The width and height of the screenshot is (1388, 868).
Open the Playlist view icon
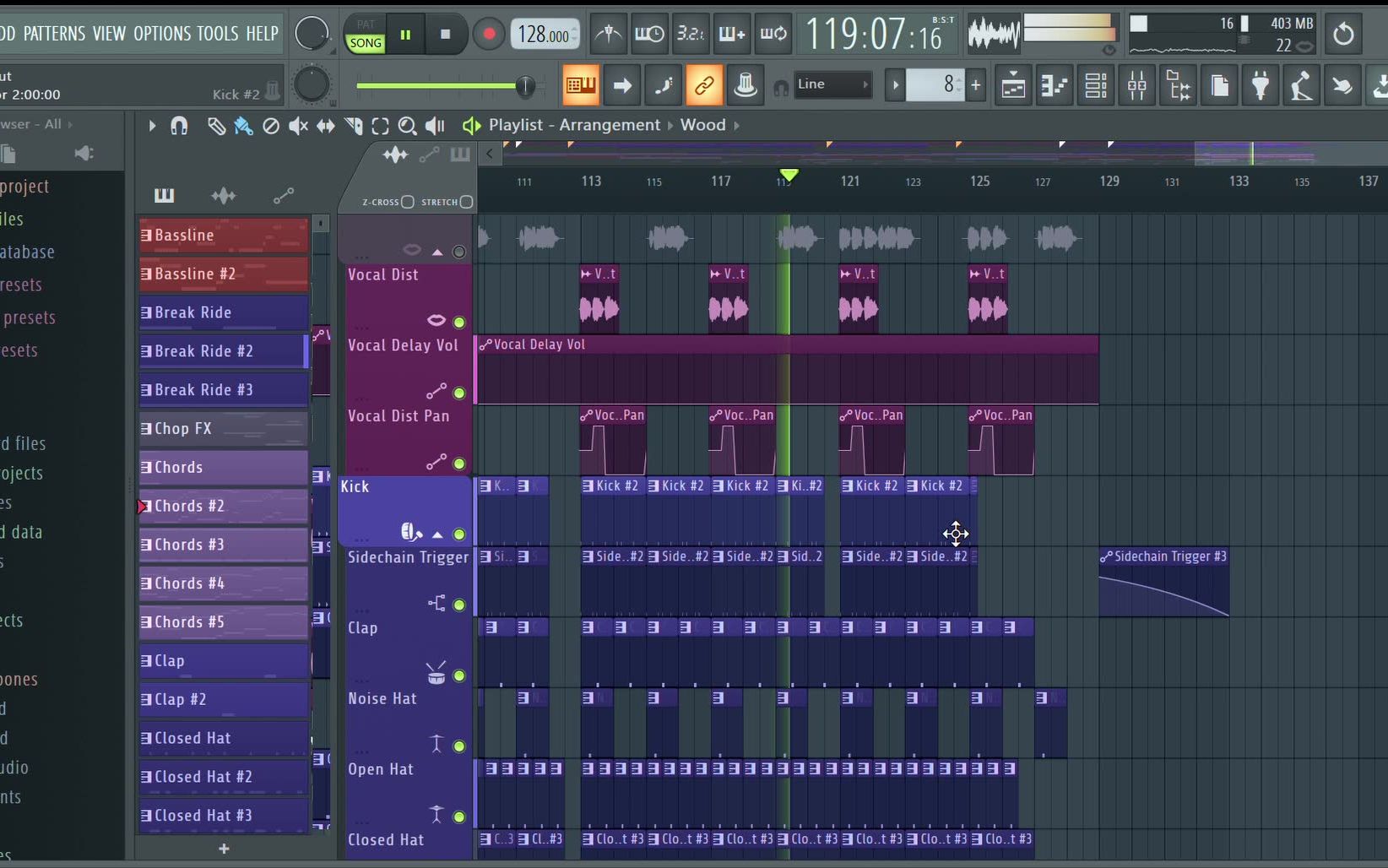tap(1012, 85)
